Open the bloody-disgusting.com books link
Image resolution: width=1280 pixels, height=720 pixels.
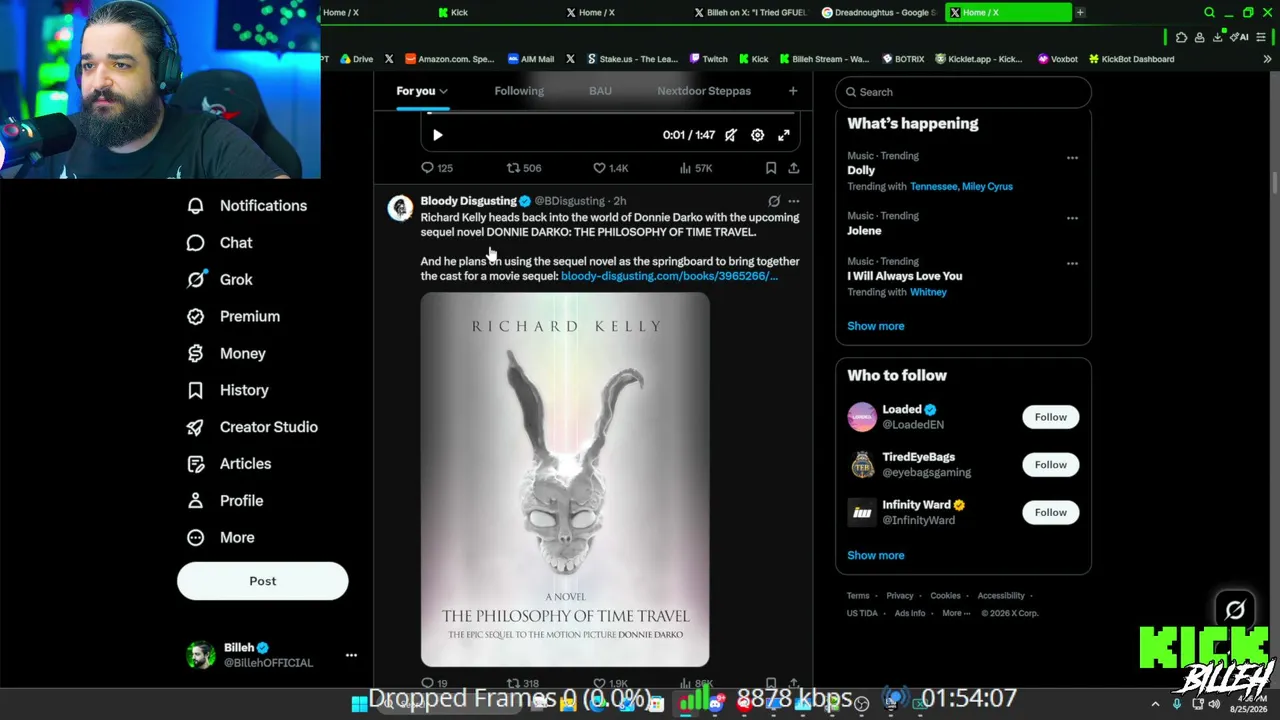pyautogui.click(x=669, y=276)
